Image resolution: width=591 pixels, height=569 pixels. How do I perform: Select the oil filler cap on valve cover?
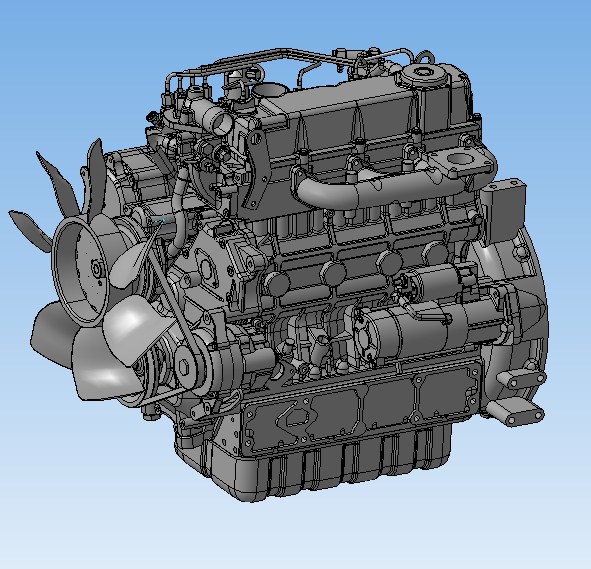point(423,75)
